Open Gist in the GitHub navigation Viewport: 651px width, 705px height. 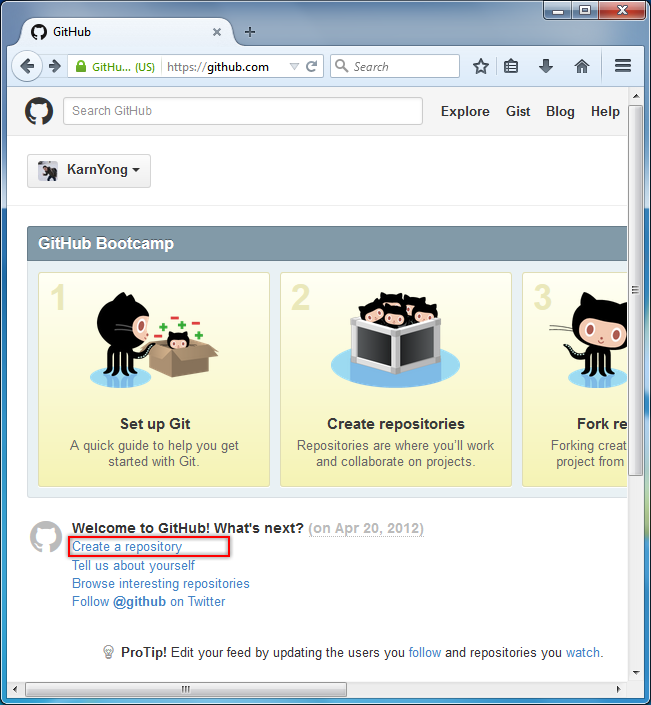[518, 111]
